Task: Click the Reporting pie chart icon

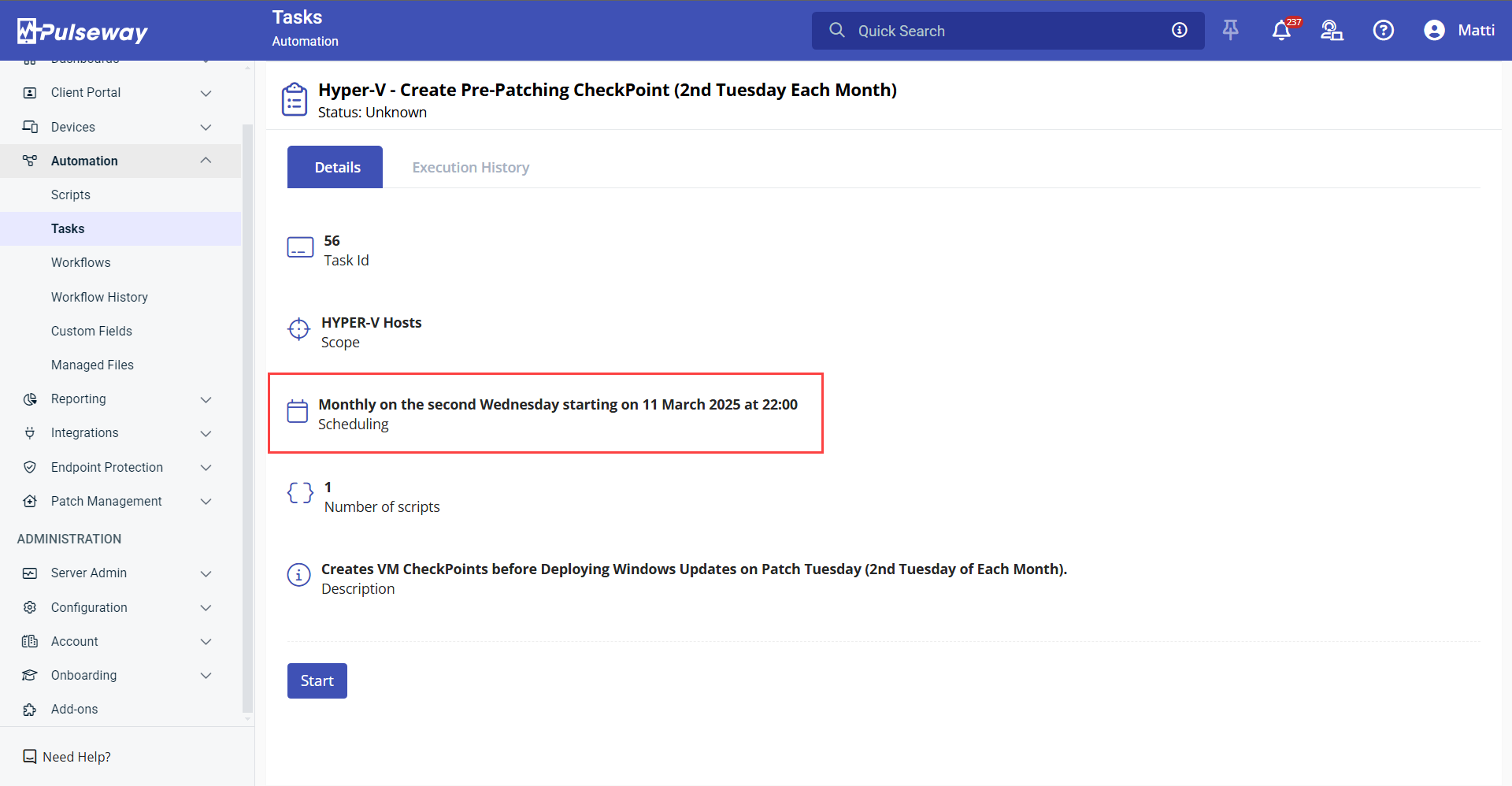Action: point(30,399)
